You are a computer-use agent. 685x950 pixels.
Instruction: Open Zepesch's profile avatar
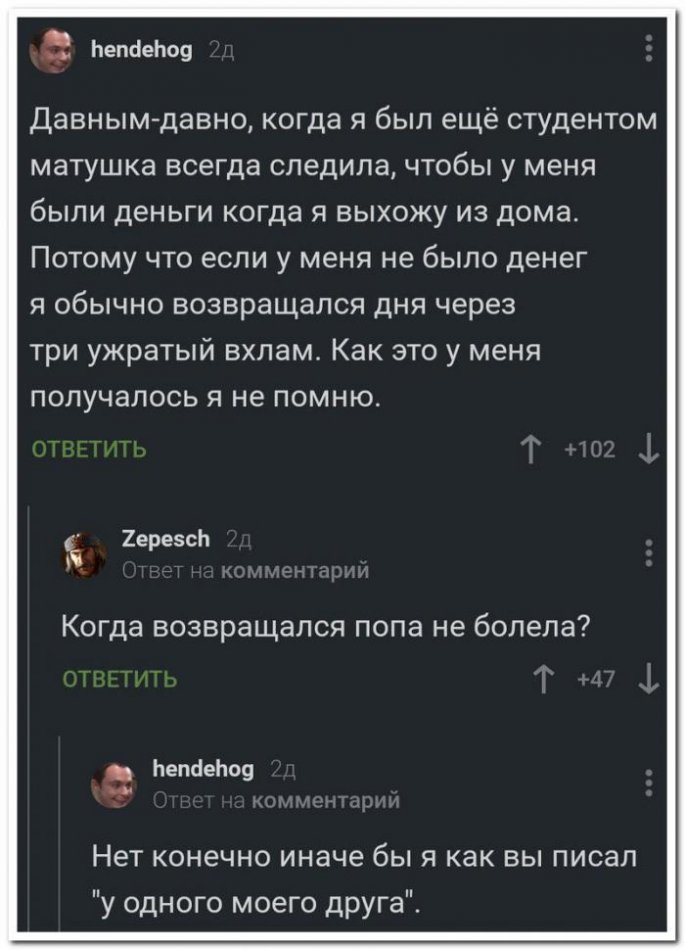(86, 555)
